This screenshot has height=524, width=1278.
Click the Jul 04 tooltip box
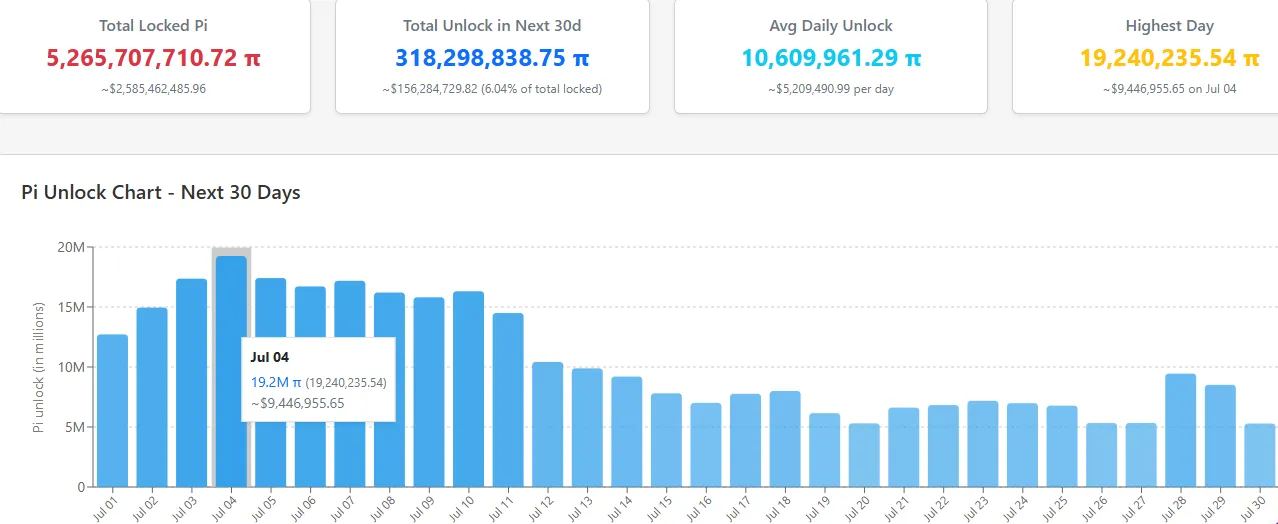(319, 379)
